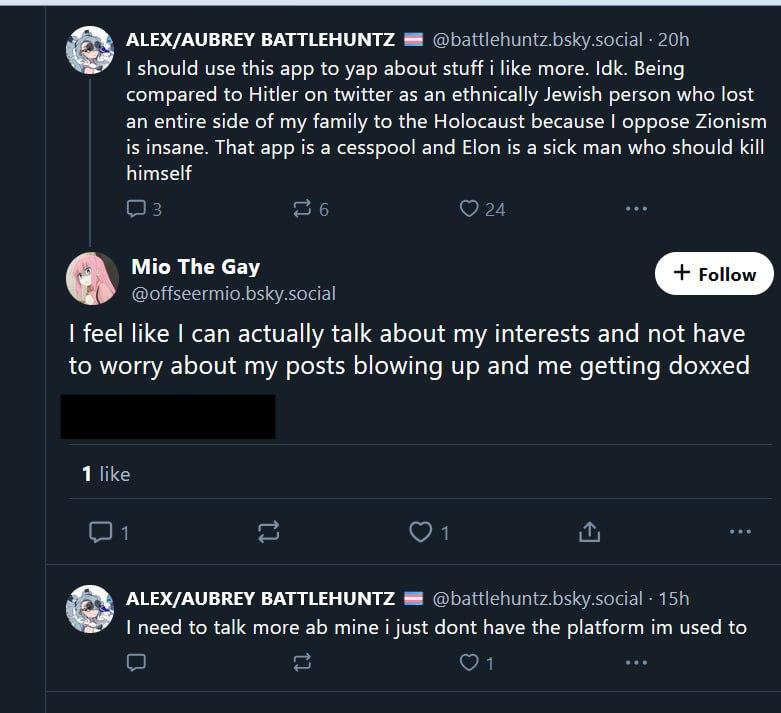This screenshot has height=713, width=781.
Task: Reply to the top Battlehuntz post
Action: coord(137,209)
